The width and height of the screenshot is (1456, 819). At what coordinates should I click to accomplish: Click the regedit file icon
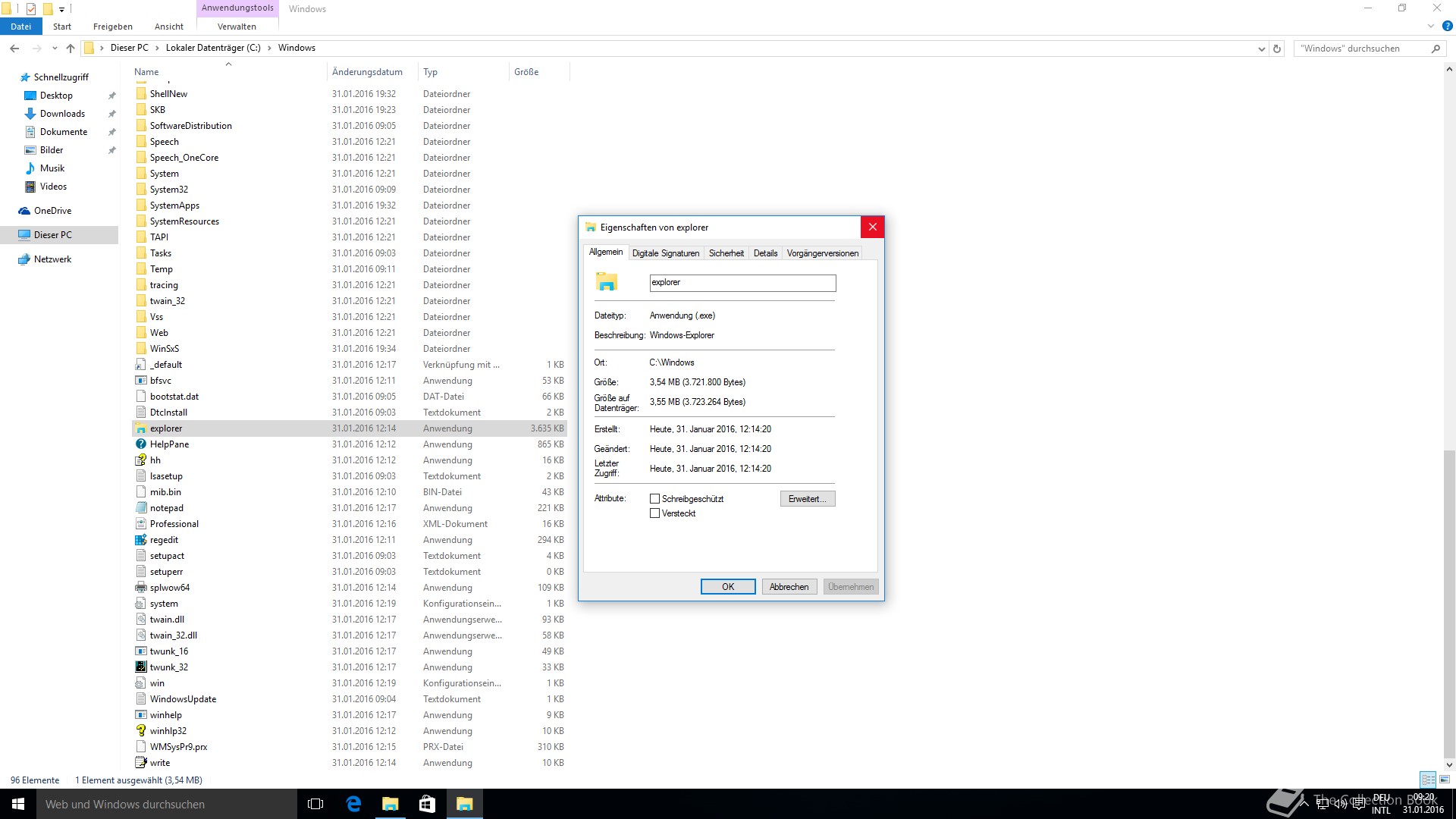[140, 540]
